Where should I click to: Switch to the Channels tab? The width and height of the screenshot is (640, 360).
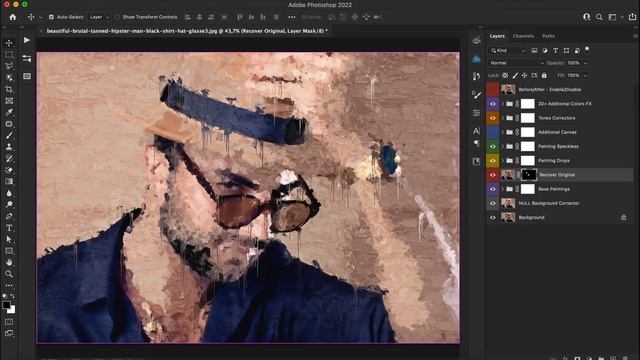tap(523, 36)
